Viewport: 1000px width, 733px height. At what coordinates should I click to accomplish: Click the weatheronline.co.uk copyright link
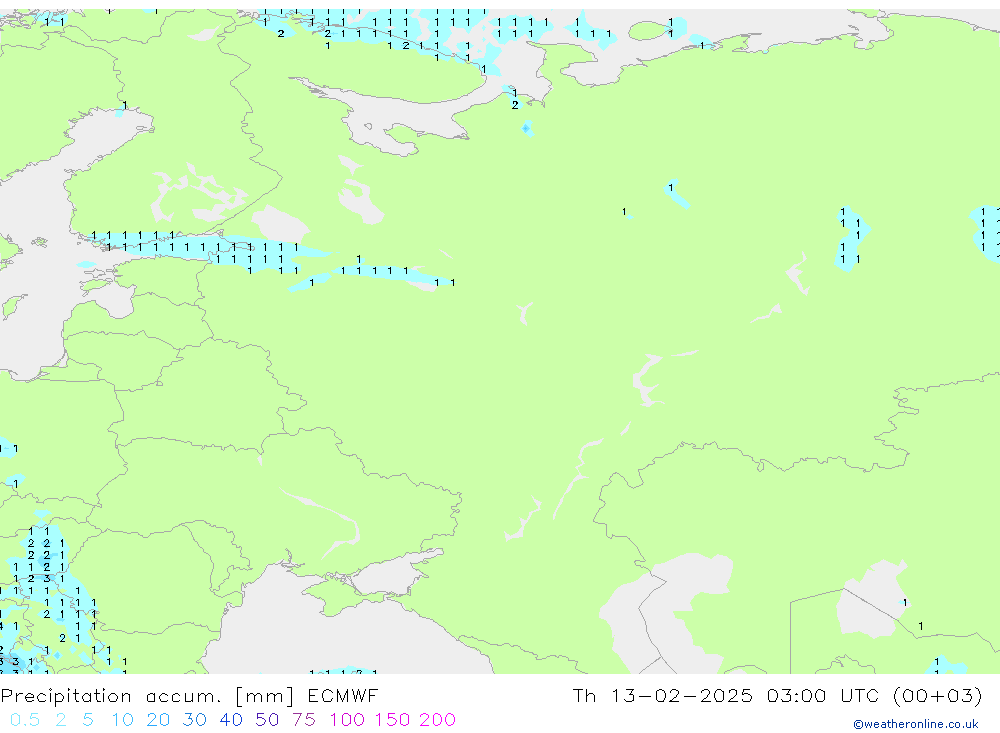coord(916,724)
